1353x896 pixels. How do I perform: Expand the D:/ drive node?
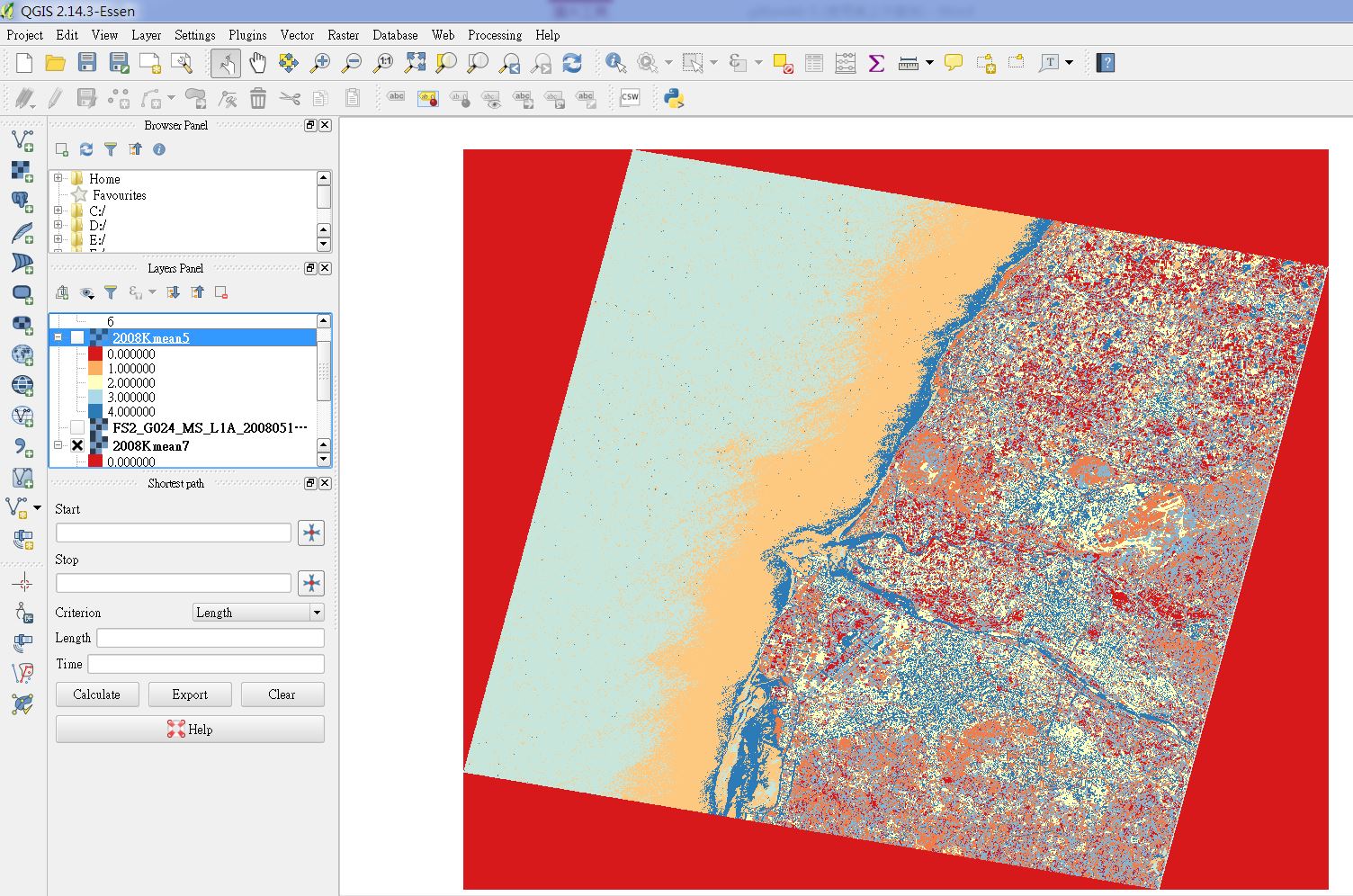58,225
